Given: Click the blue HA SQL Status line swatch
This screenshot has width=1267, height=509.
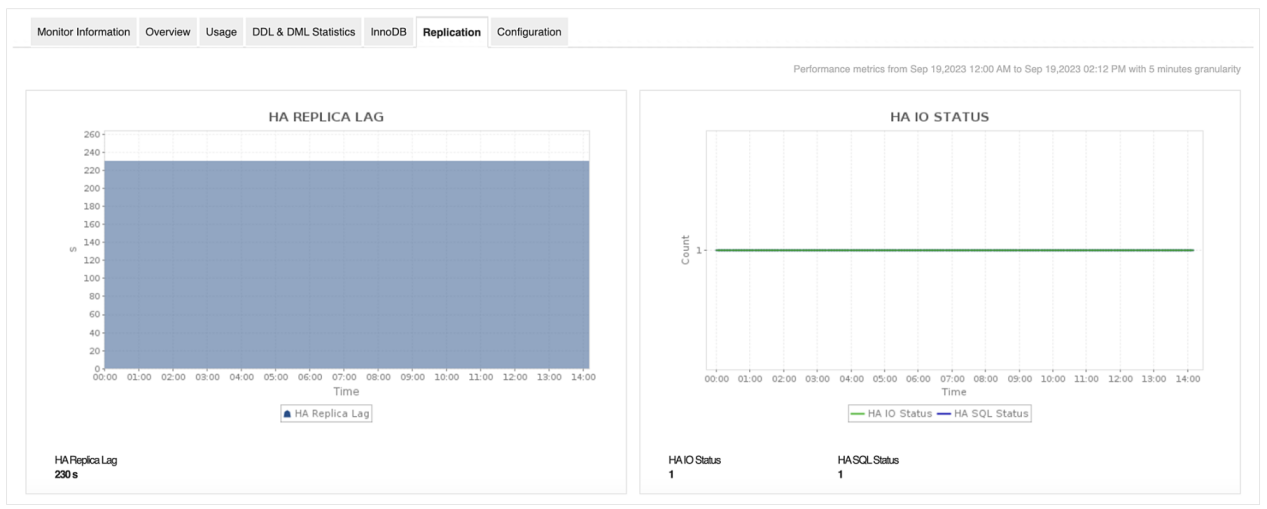Looking at the screenshot, I should coord(943,413).
